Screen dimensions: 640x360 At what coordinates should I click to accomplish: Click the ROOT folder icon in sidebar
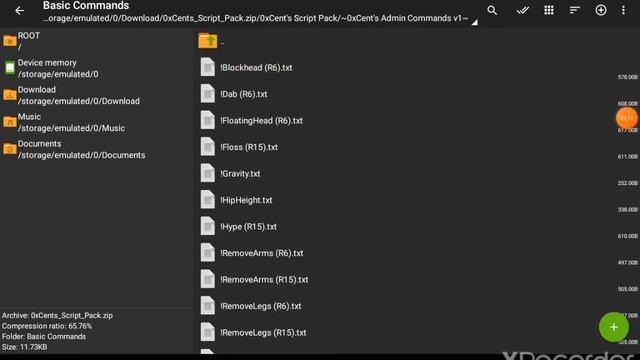pos(10,41)
